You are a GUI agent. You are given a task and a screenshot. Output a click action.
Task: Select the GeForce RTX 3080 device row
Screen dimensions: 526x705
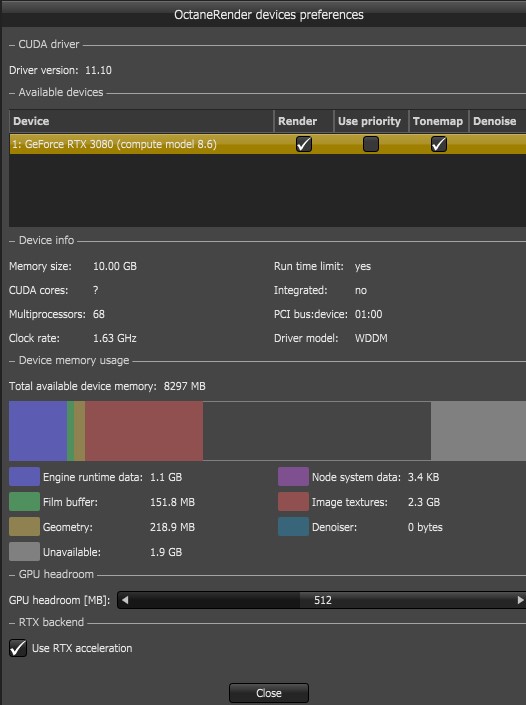click(x=267, y=144)
